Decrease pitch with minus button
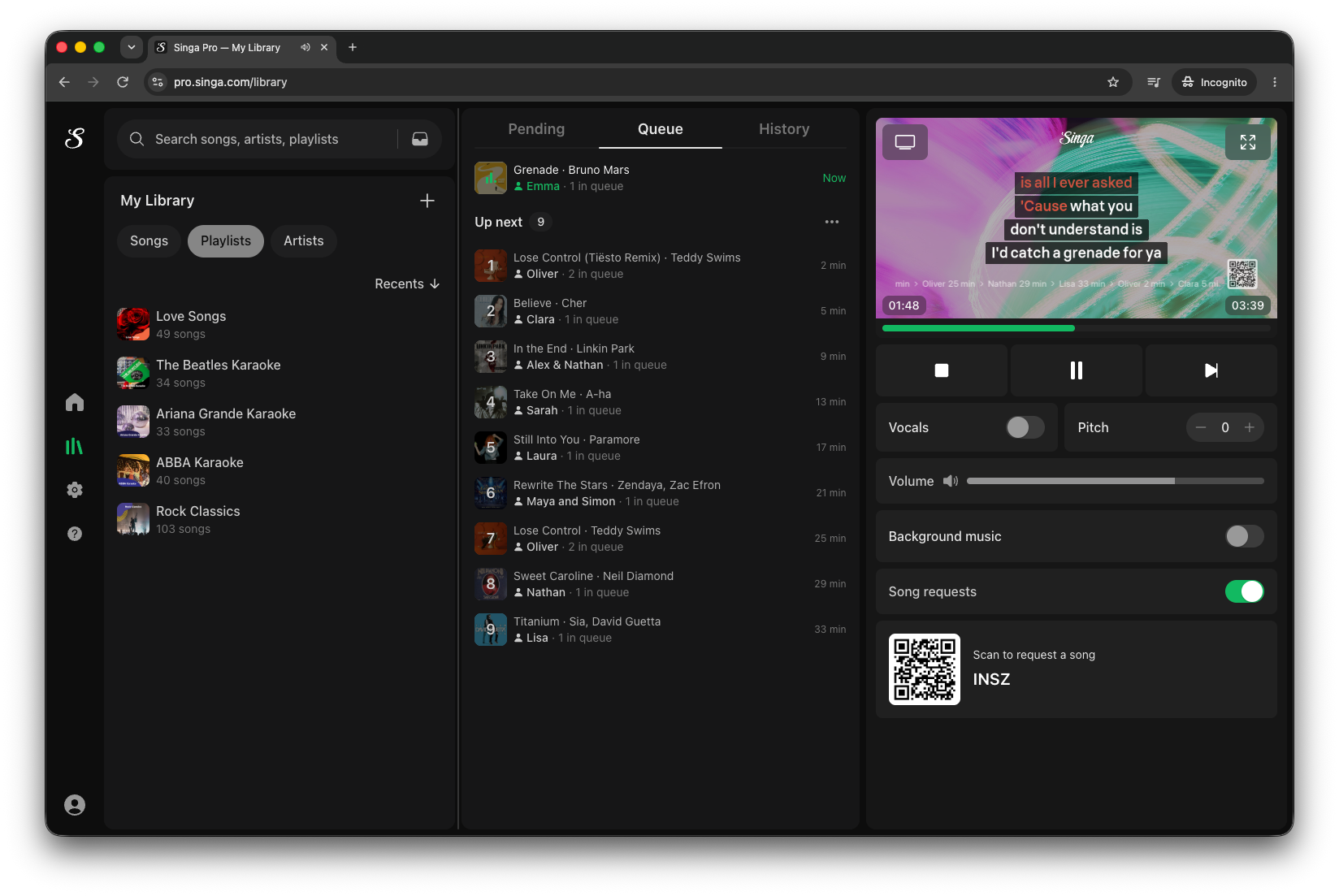The width and height of the screenshot is (1339, 896). tap(1201, 427)
